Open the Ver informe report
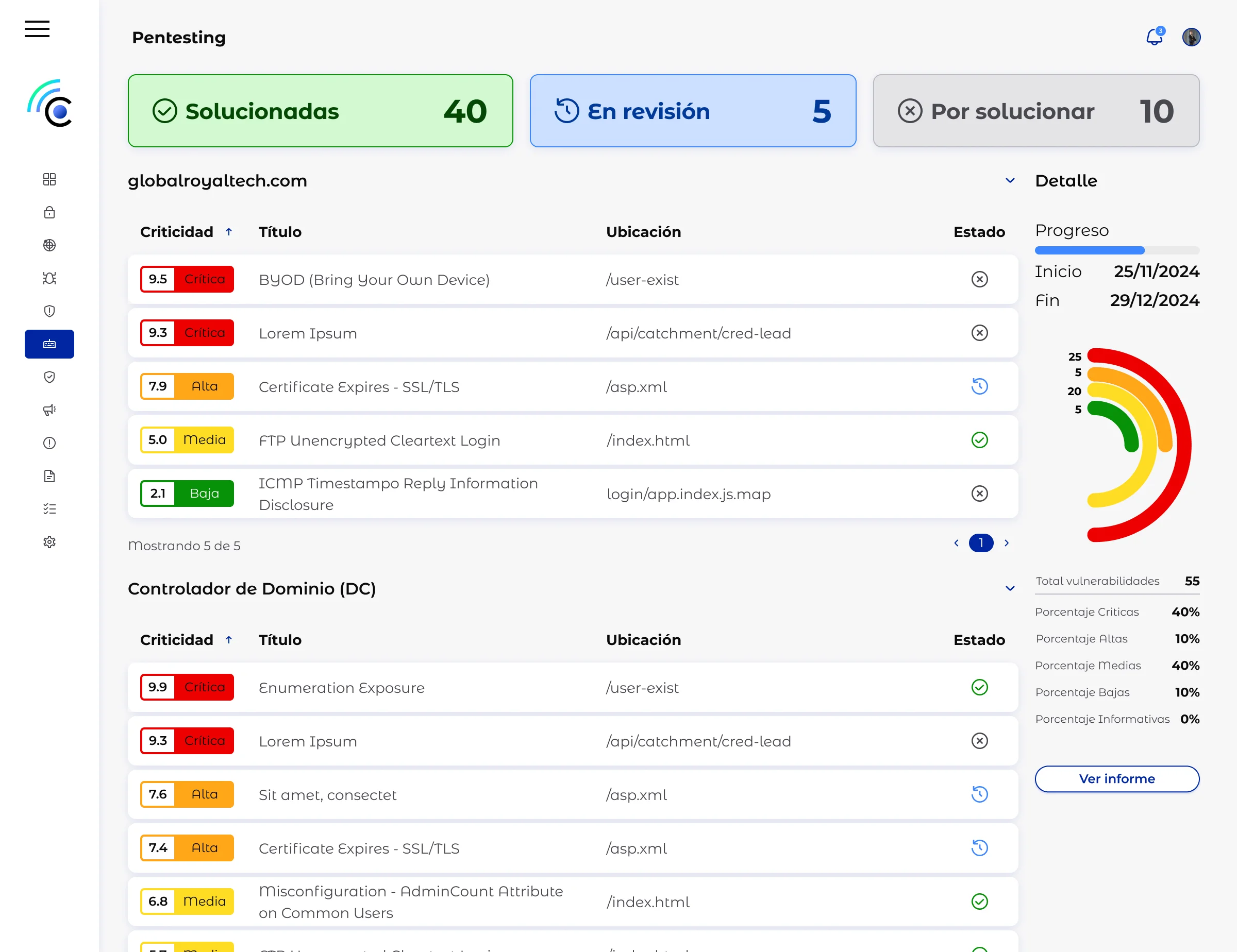The height and width of the screenshot is (952, 1237). pos(1117,779)
